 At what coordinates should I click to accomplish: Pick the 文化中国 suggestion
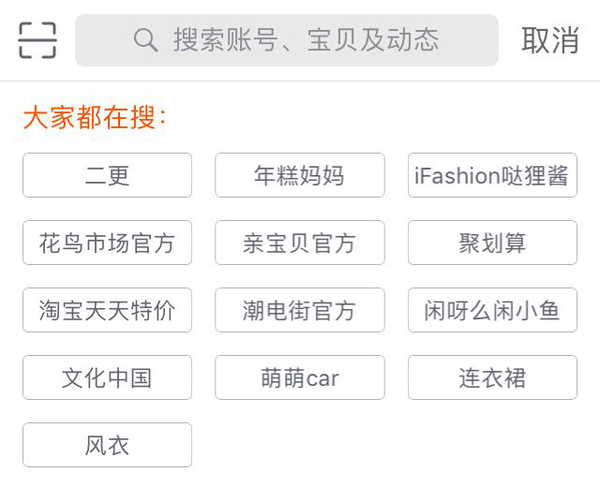[x=107, y=378]
